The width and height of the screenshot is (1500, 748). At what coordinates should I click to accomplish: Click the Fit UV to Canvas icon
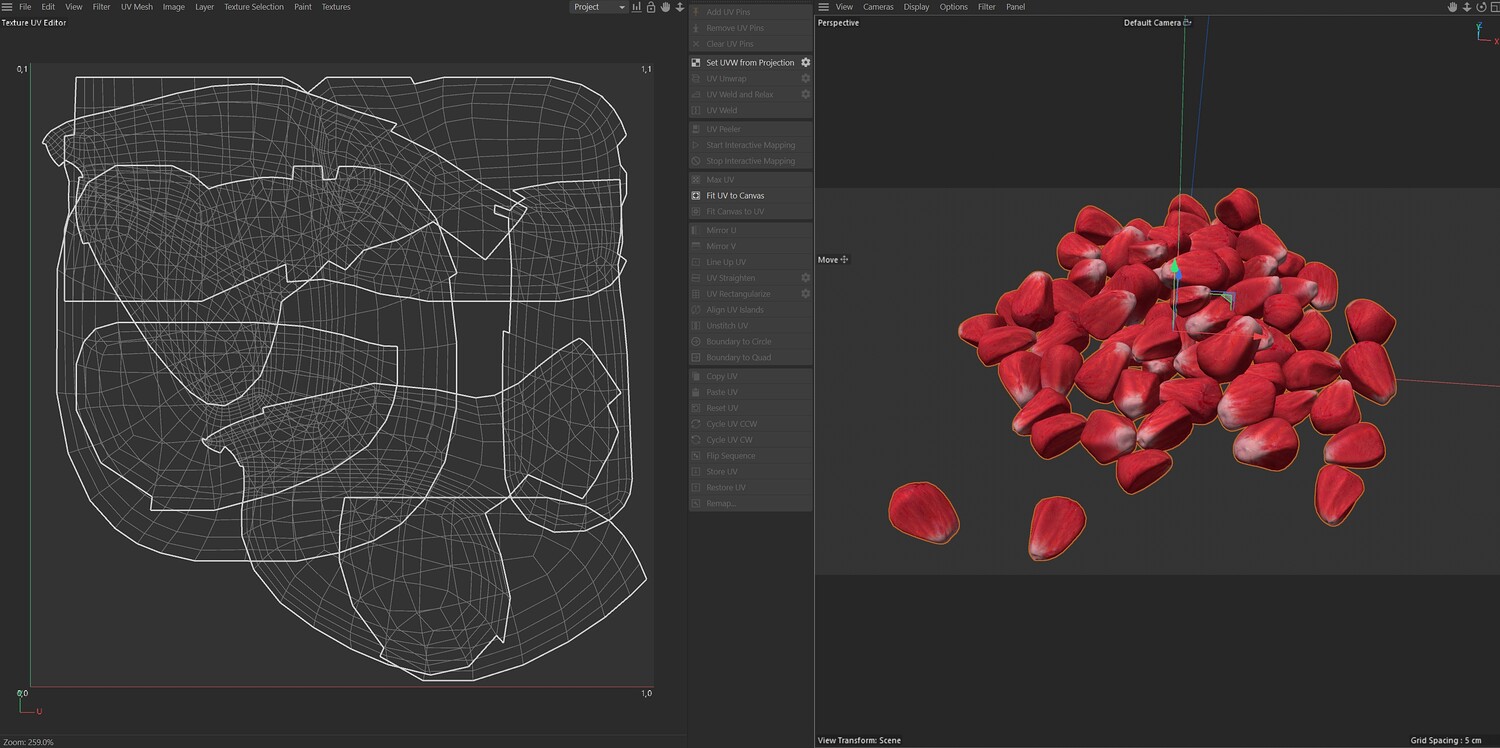point(696,196)
